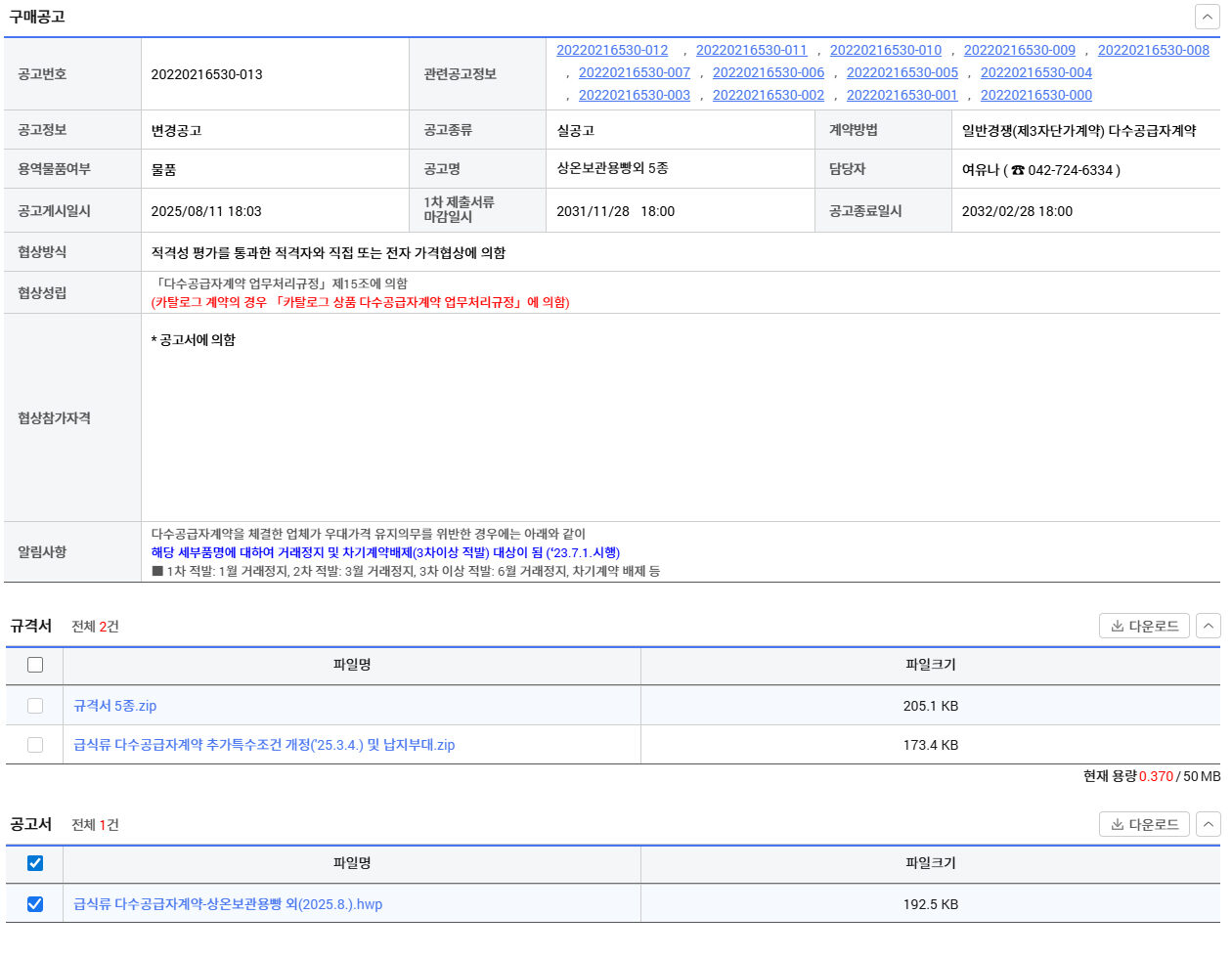This screenshot has width=1232, height=958.
Task: Open related notice 20220216530-000
Action: coord(1035,95)
